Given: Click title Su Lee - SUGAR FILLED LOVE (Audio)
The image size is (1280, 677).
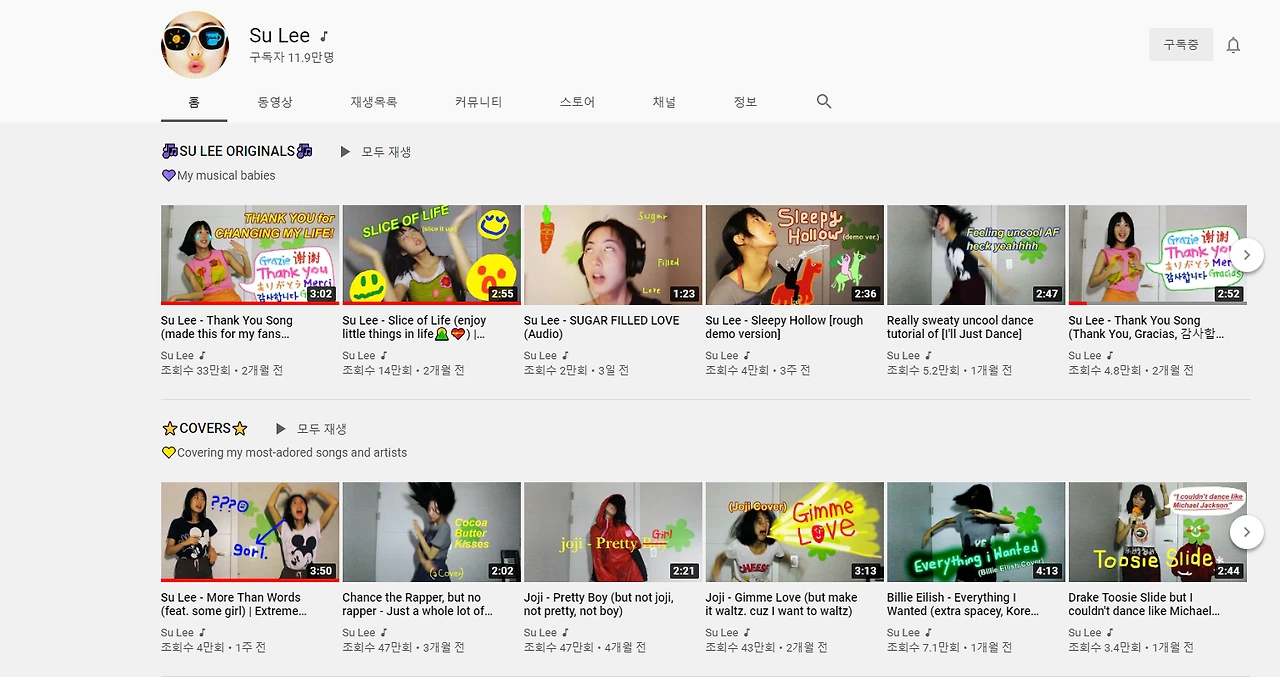Looking at the screenshot, I should pos(601,327).
